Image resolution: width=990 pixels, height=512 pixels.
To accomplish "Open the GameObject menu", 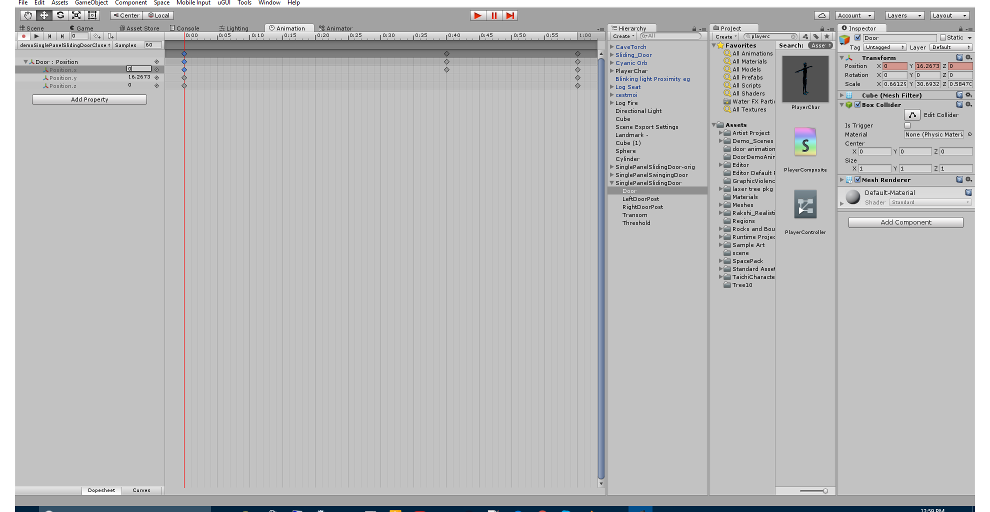I will [92, 3].
